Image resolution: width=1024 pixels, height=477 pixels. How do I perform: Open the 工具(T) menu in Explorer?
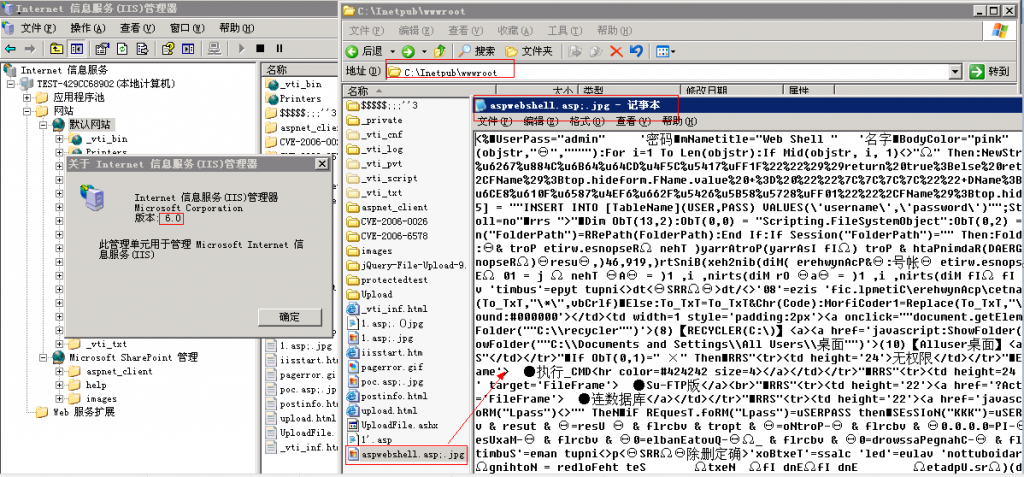(567, 31)
